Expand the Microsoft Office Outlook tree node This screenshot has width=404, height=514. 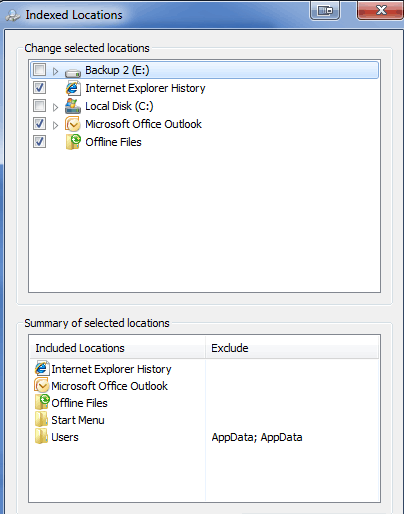55,125
